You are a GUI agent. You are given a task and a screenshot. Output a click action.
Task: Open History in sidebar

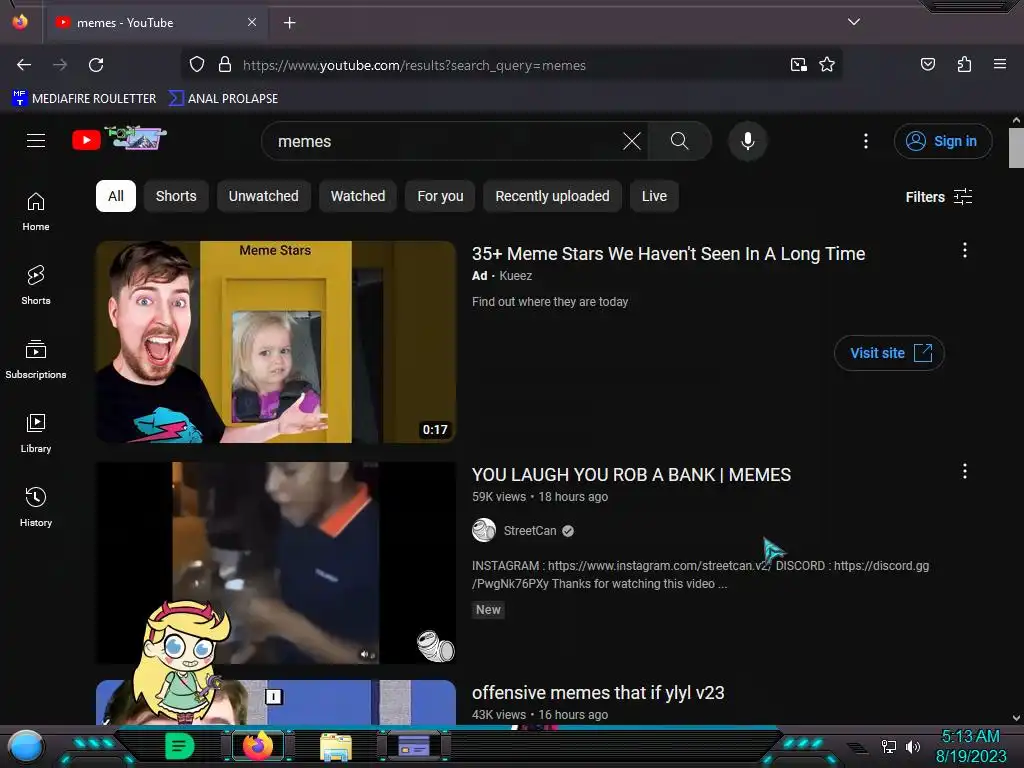coord(36,507)
